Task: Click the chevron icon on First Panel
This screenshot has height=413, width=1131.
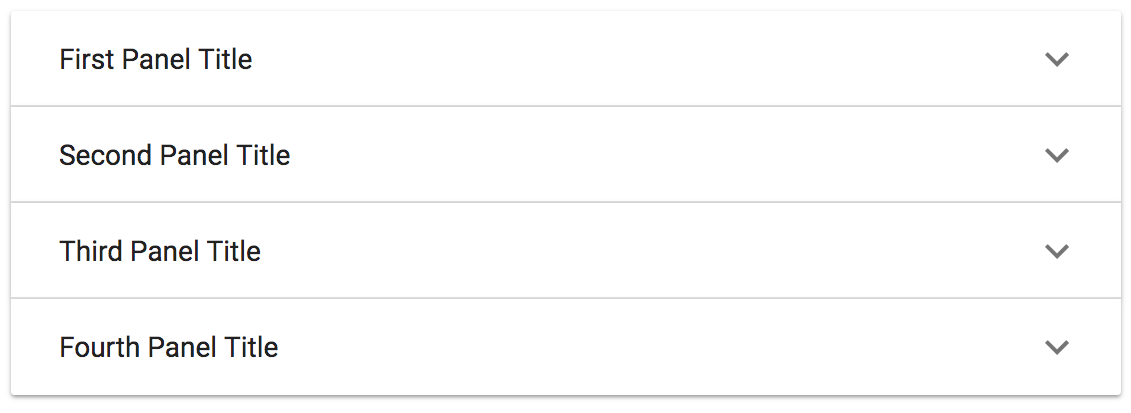Action: 1057,60
